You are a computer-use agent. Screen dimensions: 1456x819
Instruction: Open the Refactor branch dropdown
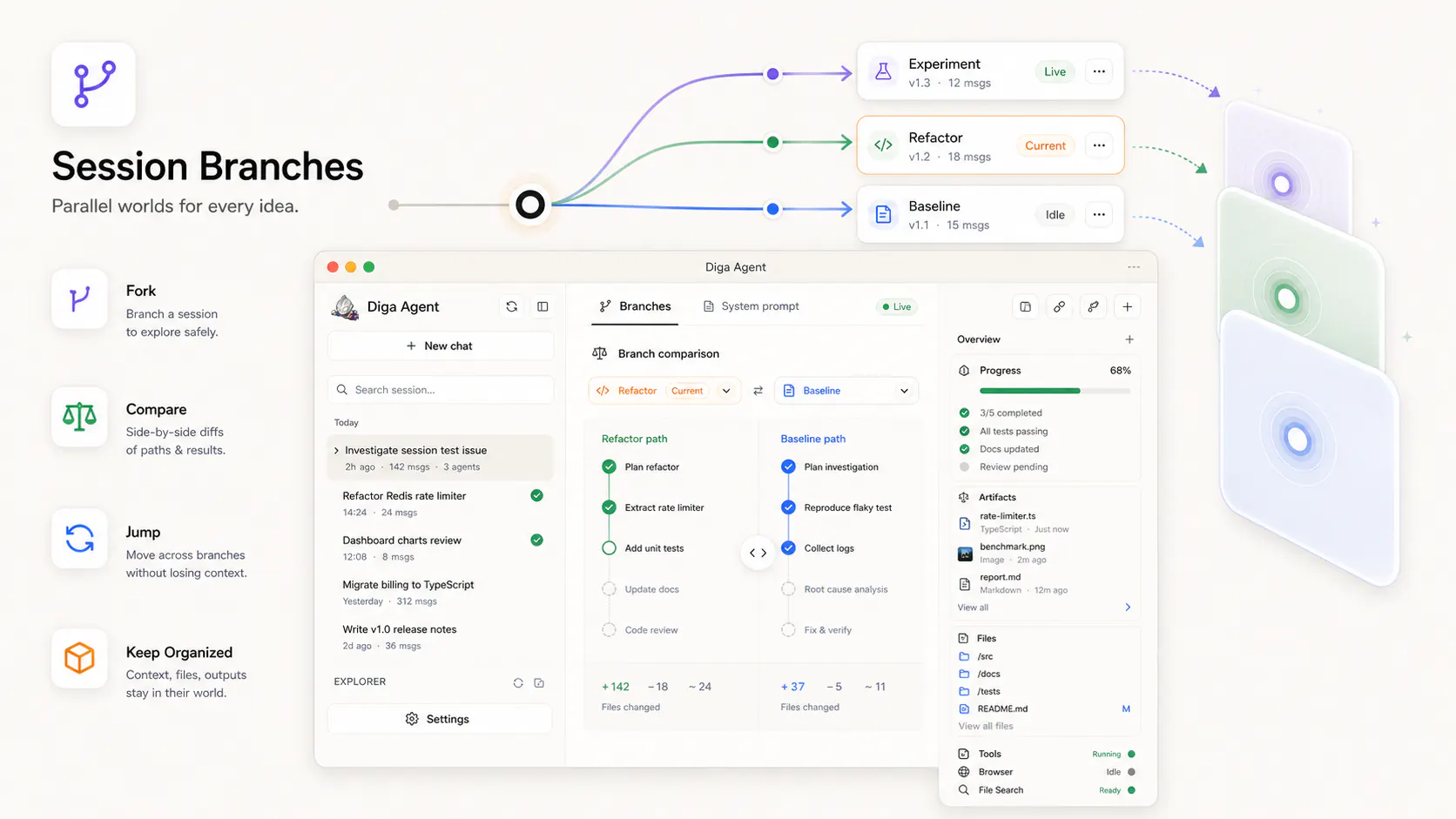coord(664,391)
